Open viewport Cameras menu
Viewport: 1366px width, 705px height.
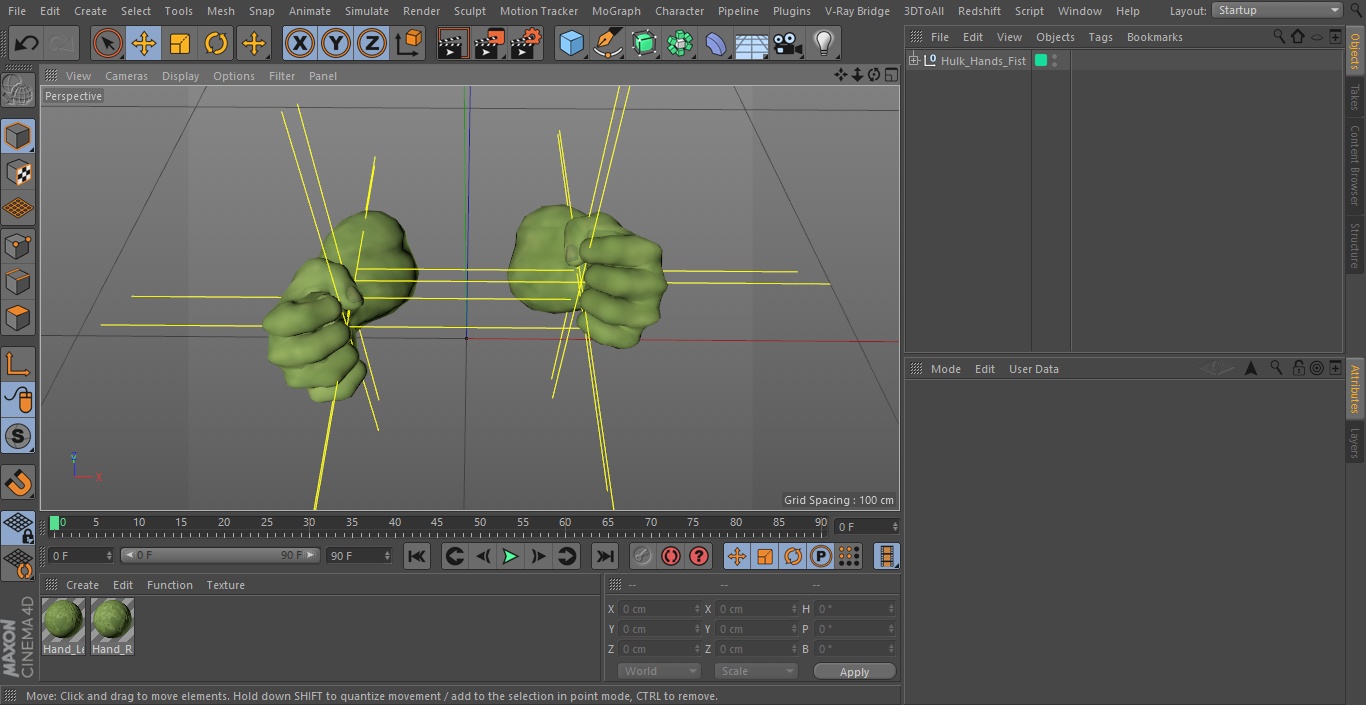126,76
